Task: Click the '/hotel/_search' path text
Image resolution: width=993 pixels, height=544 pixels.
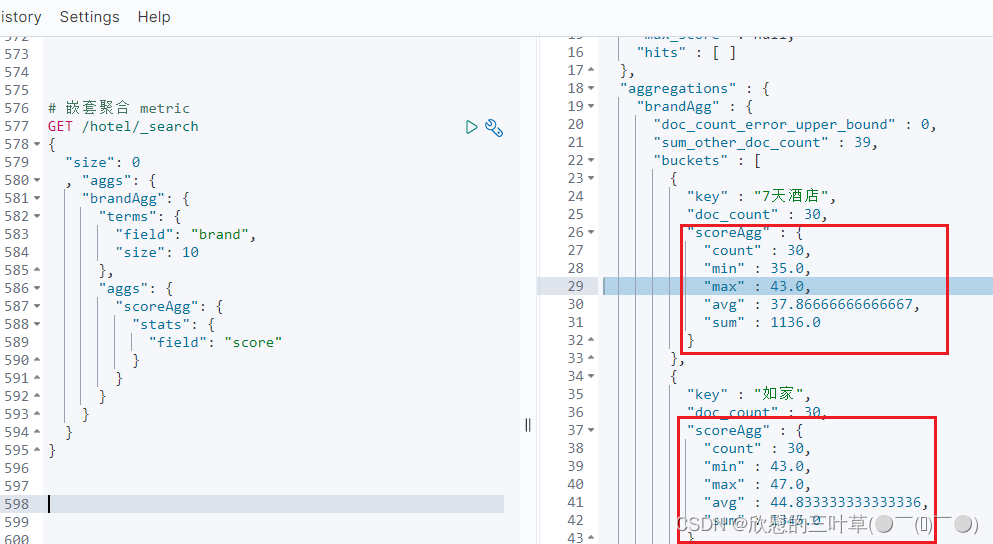Action: click(x=140, y=127)
